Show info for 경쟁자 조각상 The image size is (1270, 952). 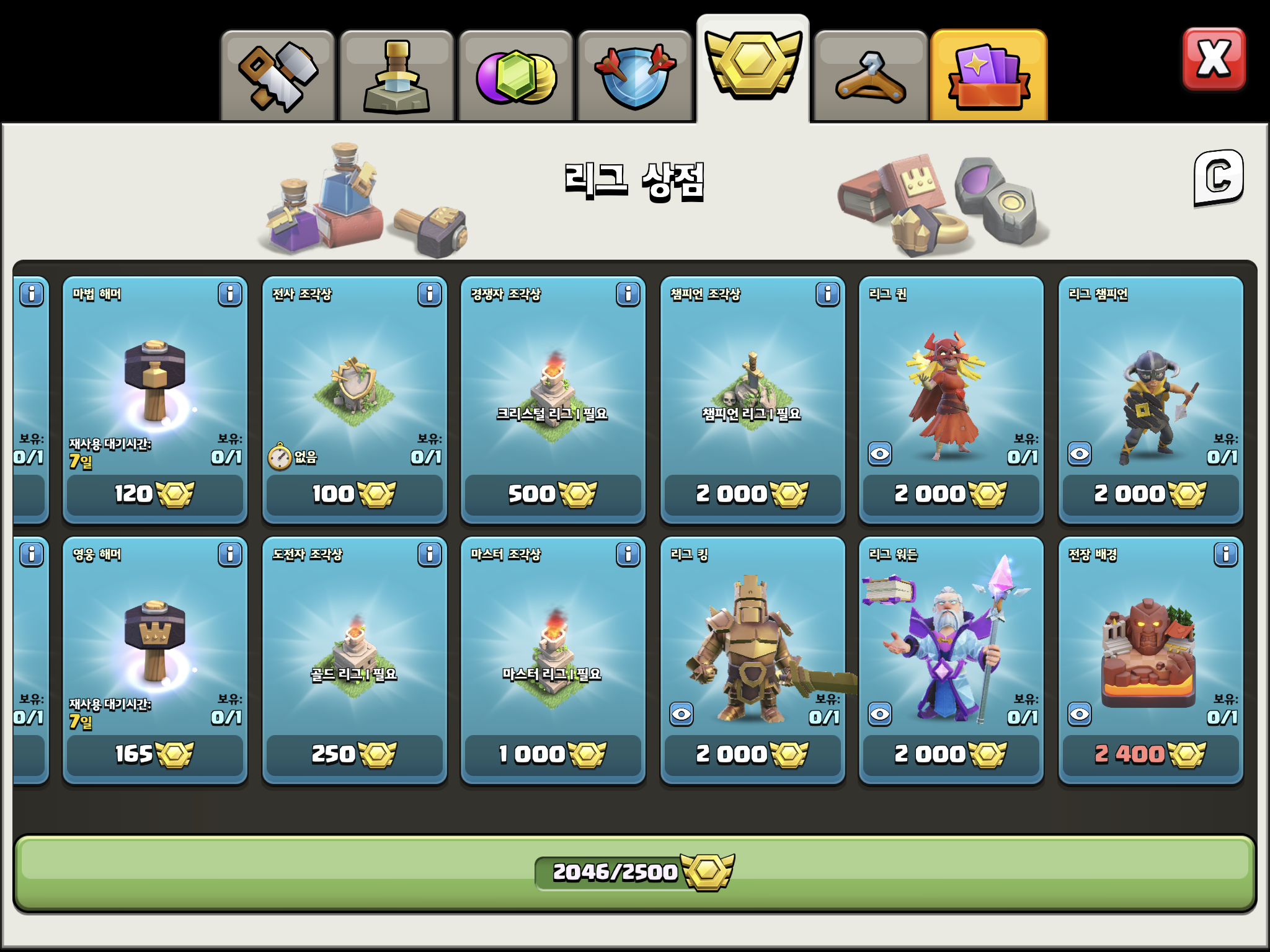(628, 294)
